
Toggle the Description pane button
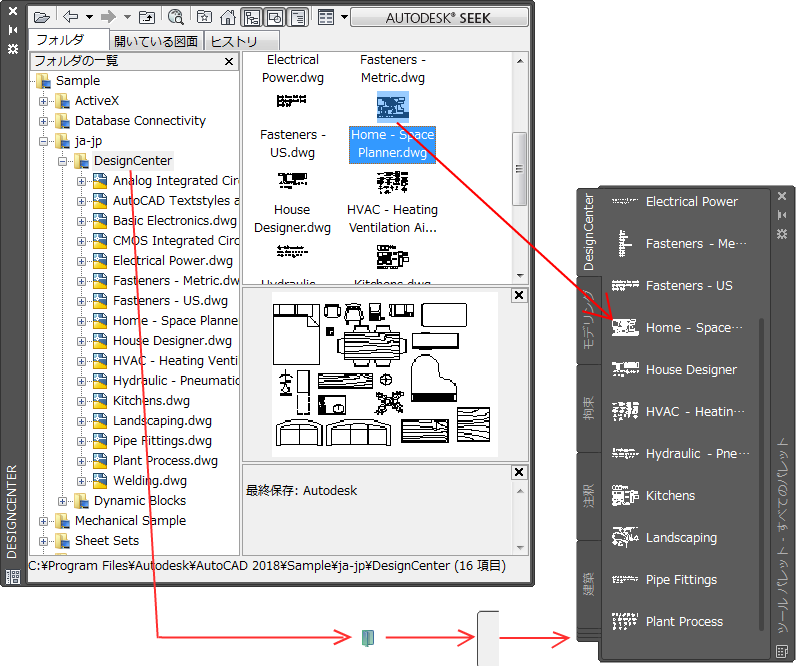[298, 18]
